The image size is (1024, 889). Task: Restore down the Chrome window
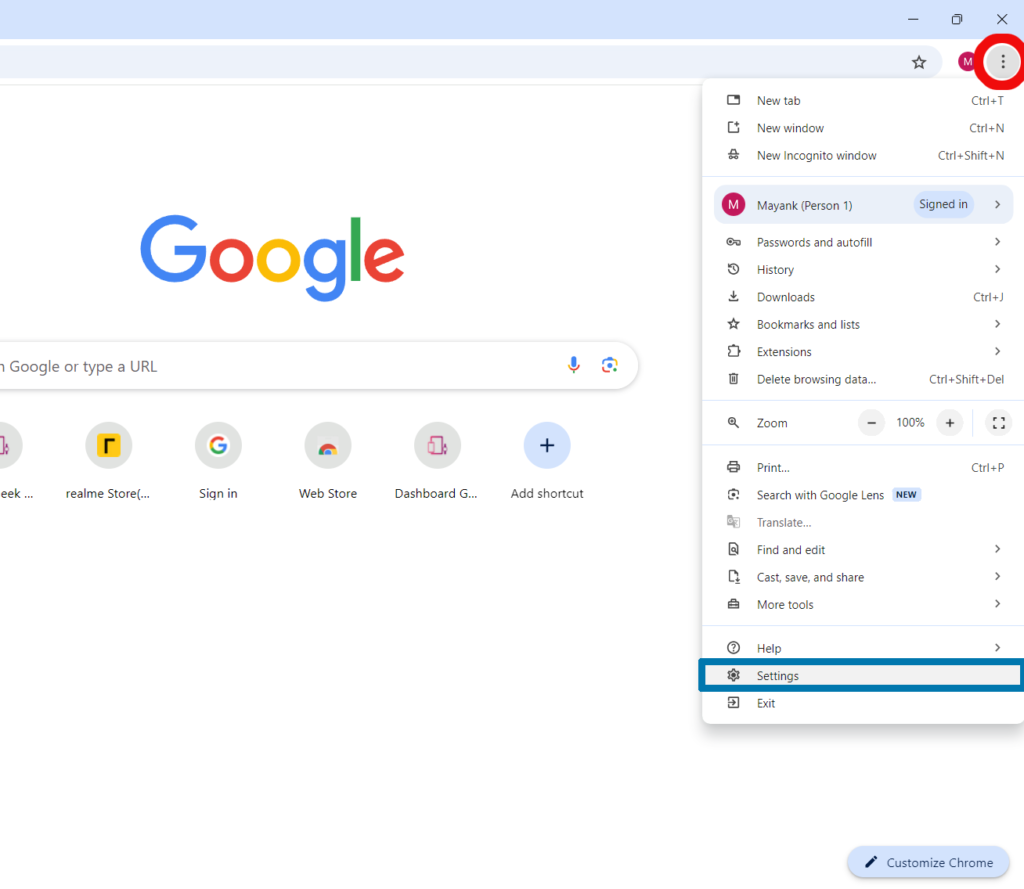click(x=957, y=19)
